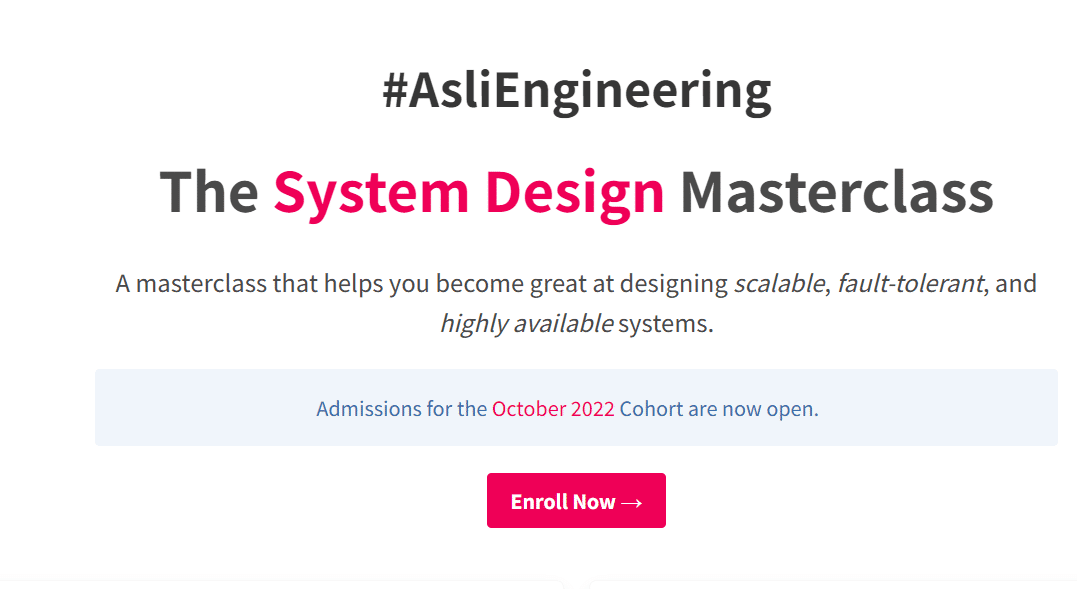
Task: Click "Admissions for the" banner text
Action: pos(401,409)
